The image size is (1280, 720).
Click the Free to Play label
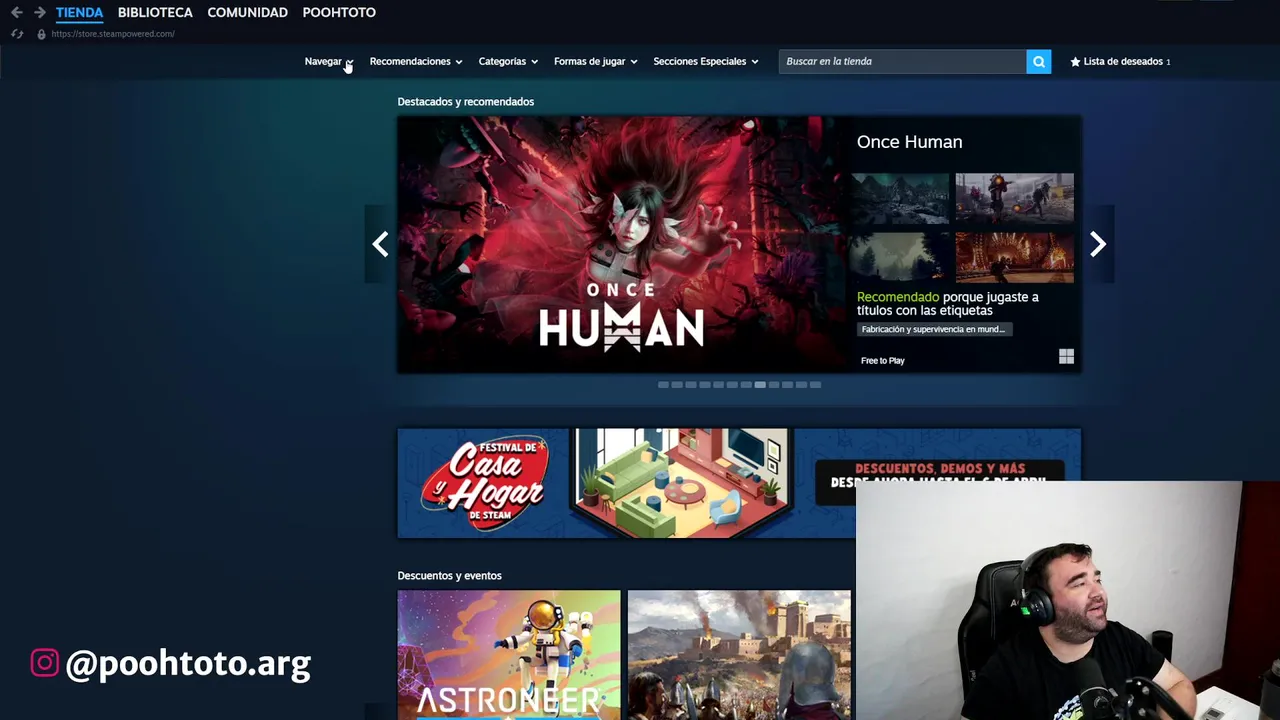(x=882, y=361)
